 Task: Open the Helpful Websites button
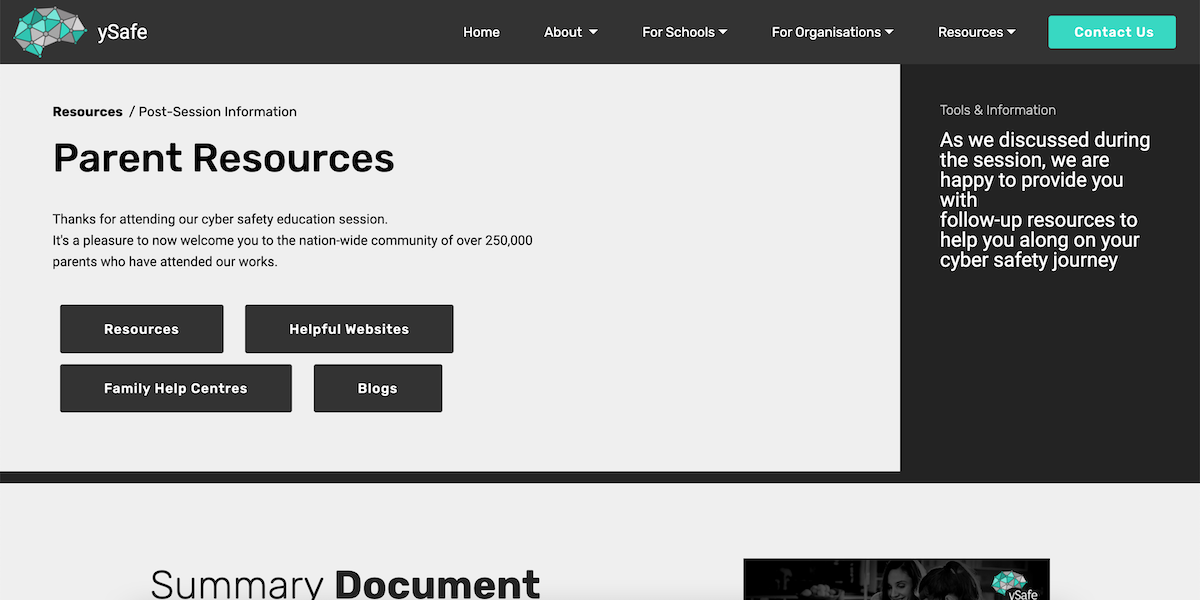(349, 329)
